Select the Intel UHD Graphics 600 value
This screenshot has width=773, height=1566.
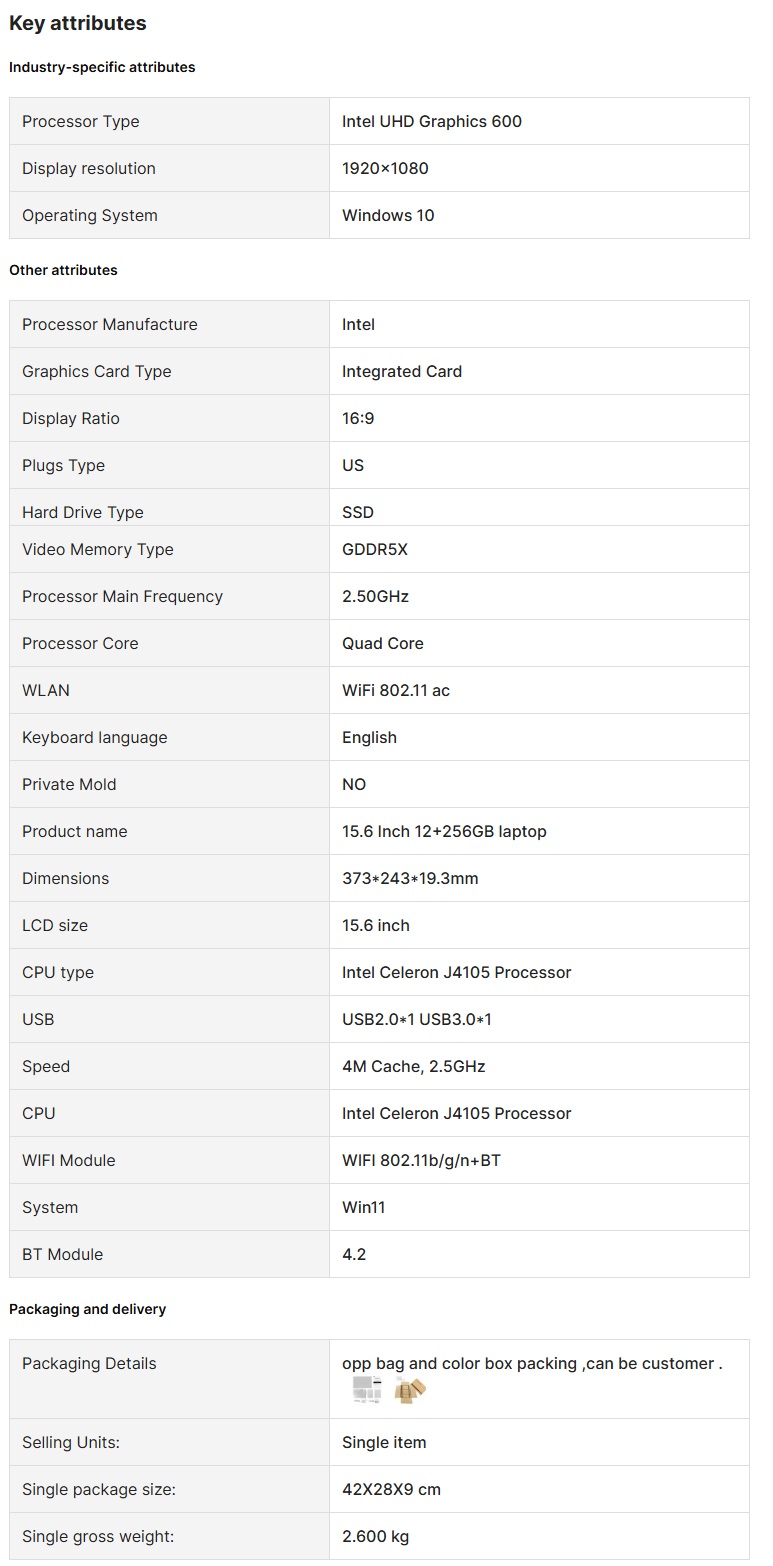[432, 121]
